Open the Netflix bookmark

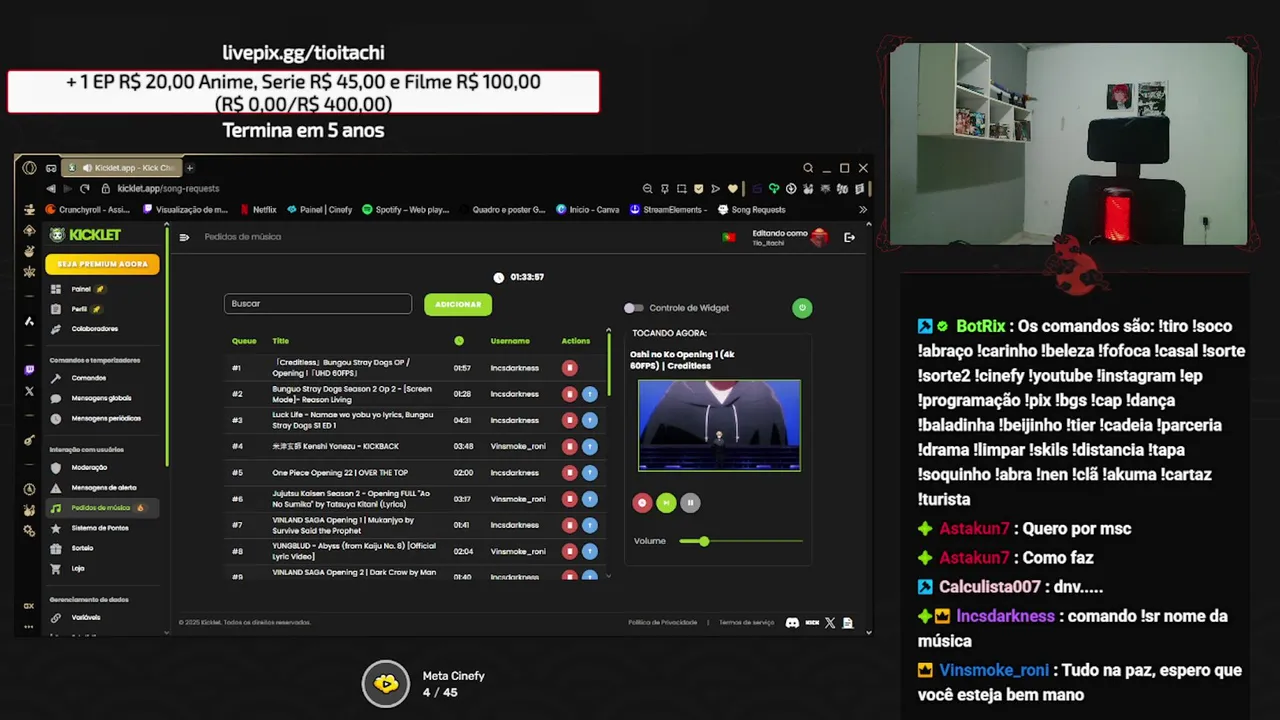click(x=257, y=210)
